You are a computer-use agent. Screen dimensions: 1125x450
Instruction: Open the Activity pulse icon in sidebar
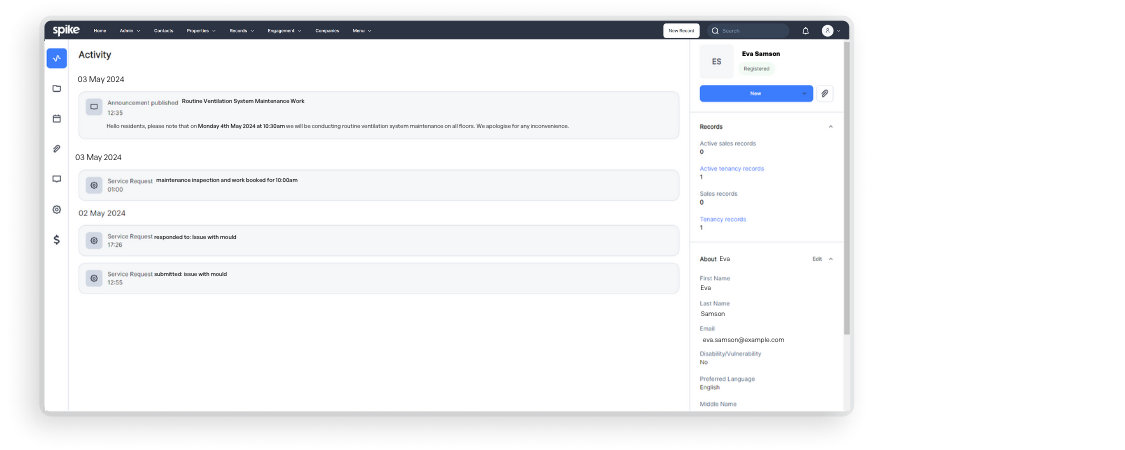(57, 58)
